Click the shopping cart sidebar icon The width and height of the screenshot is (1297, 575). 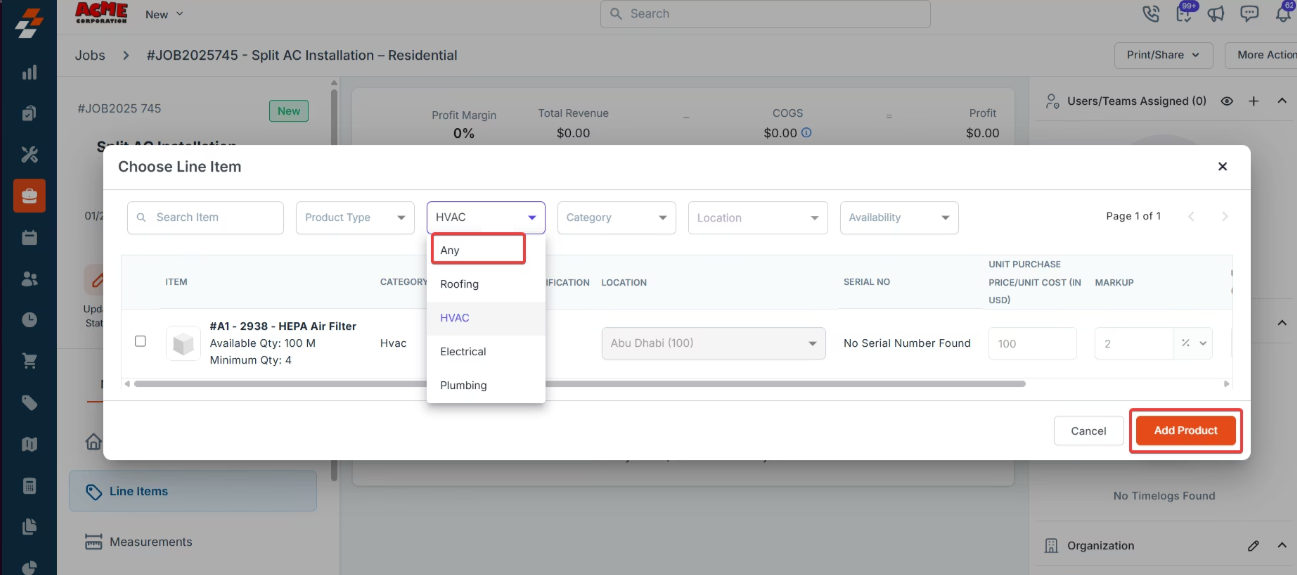(x=29, y=361)
